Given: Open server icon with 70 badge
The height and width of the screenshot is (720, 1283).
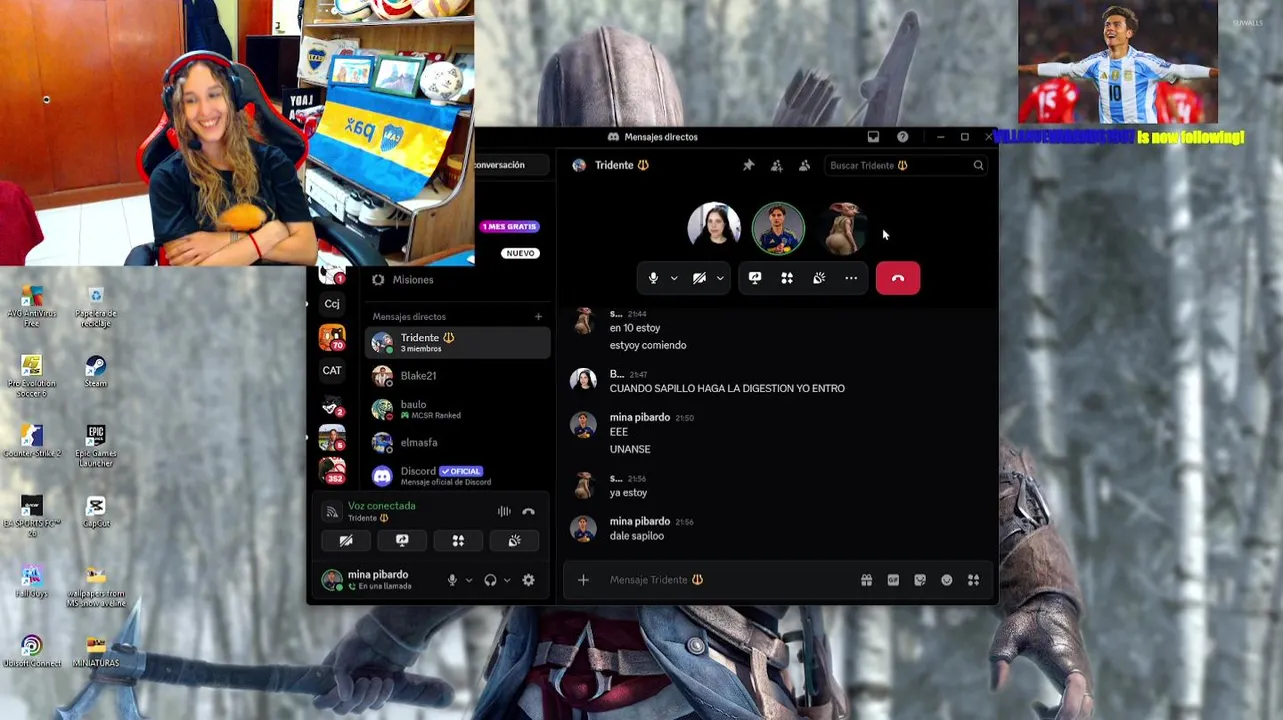Looking at the screenshot, I should pos(332,337).
